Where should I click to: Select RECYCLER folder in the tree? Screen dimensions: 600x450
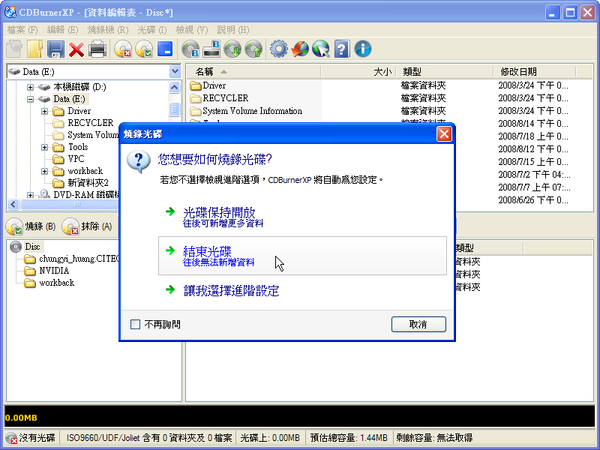pyautogui.click(x=91, y=123)
